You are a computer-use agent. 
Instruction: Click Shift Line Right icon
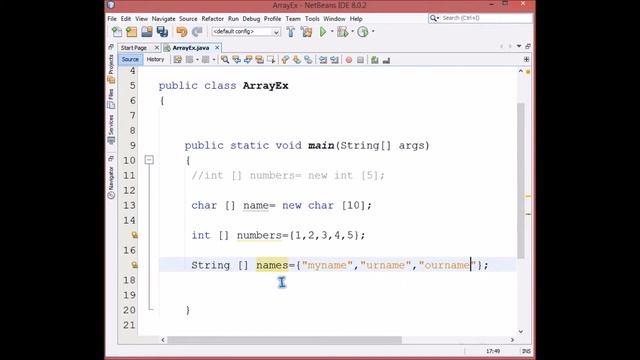(334, 60)
